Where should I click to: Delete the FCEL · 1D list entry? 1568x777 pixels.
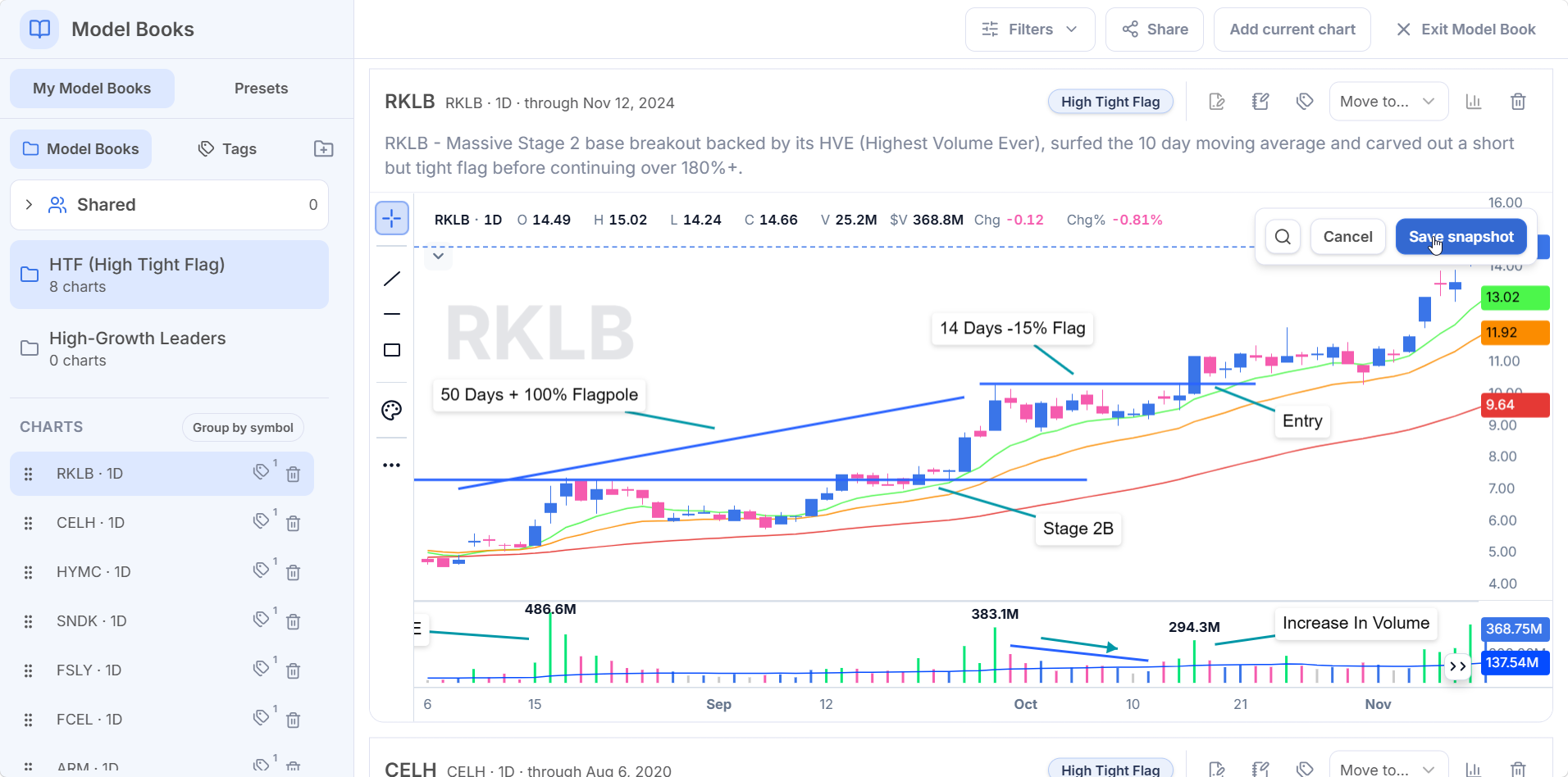(293, 720)
